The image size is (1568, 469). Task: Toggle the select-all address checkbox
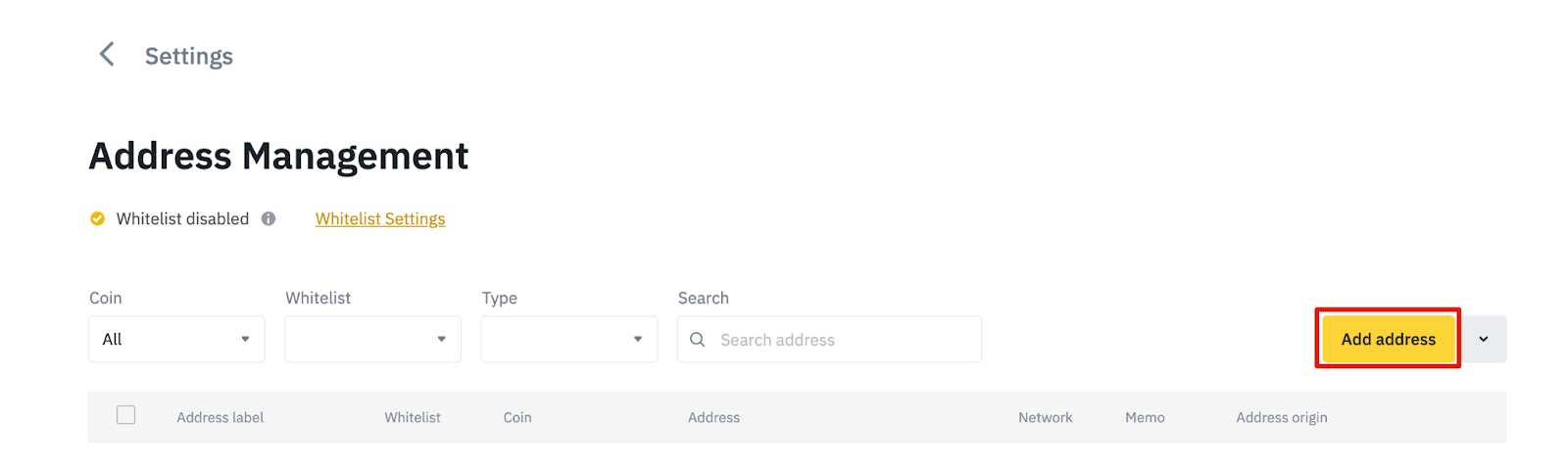tap(125, 415)
